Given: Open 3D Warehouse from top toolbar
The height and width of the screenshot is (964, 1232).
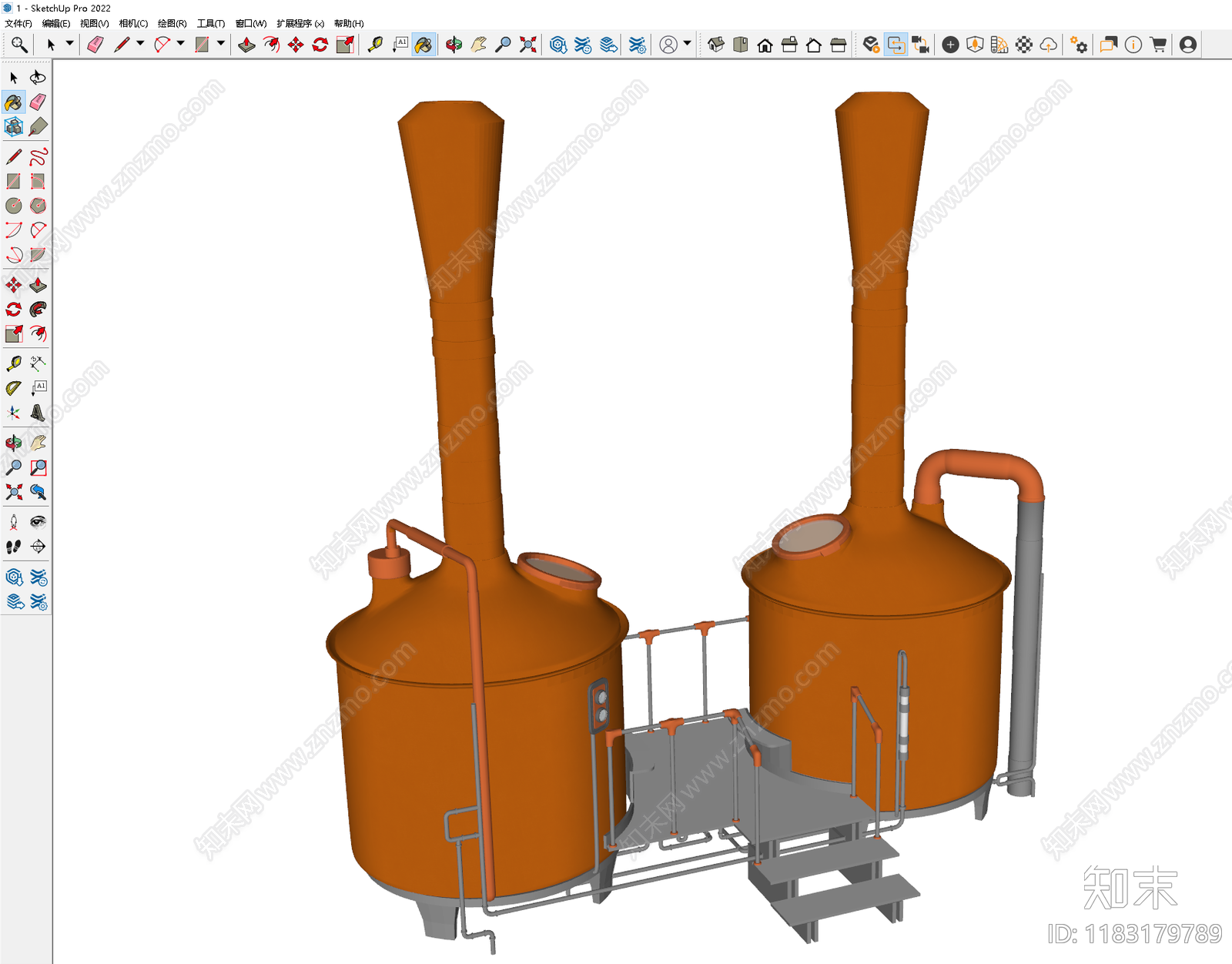Looking at the screenshot, I should (x=559, y=45).
